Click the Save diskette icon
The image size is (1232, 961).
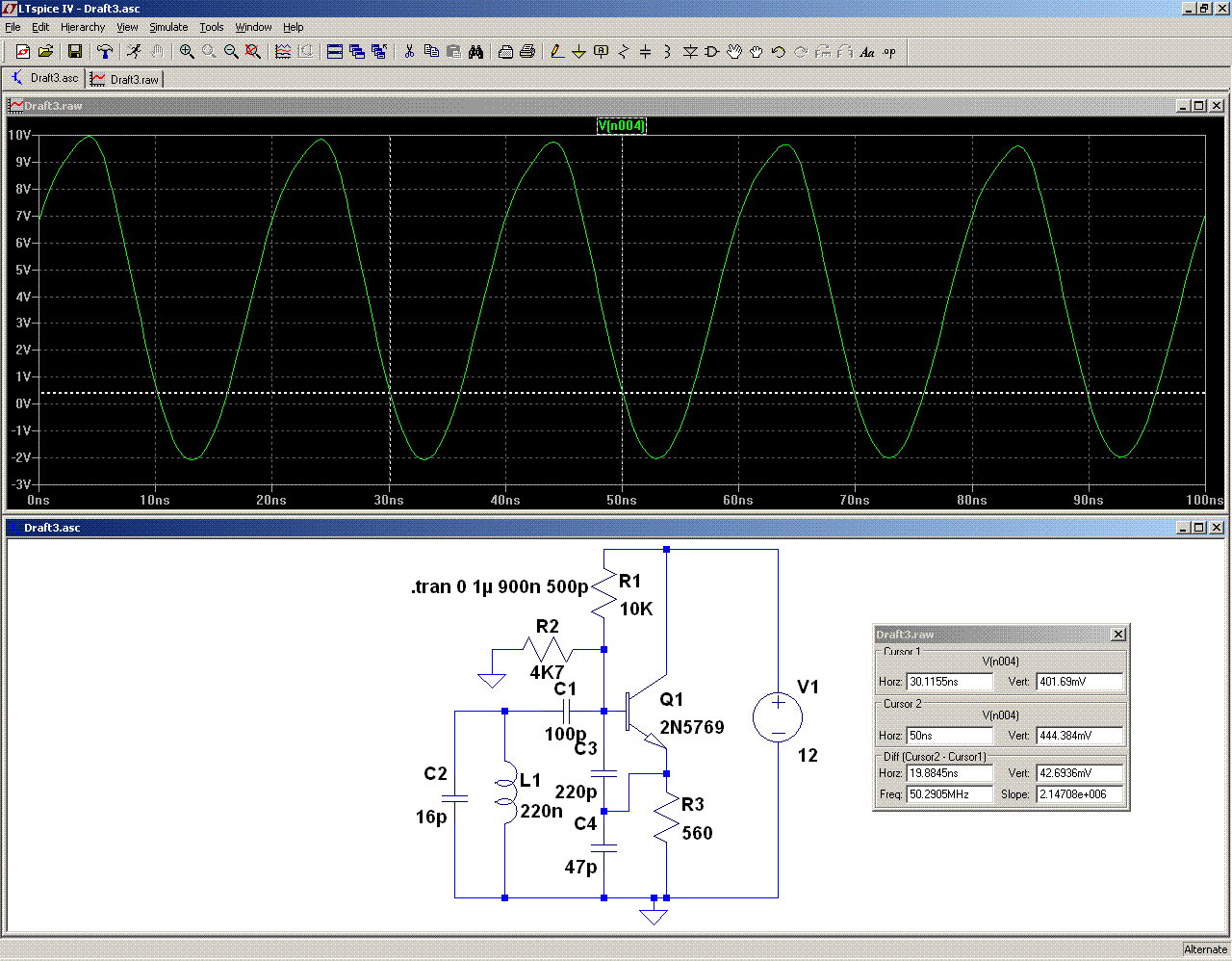click(x=75, y=52)
